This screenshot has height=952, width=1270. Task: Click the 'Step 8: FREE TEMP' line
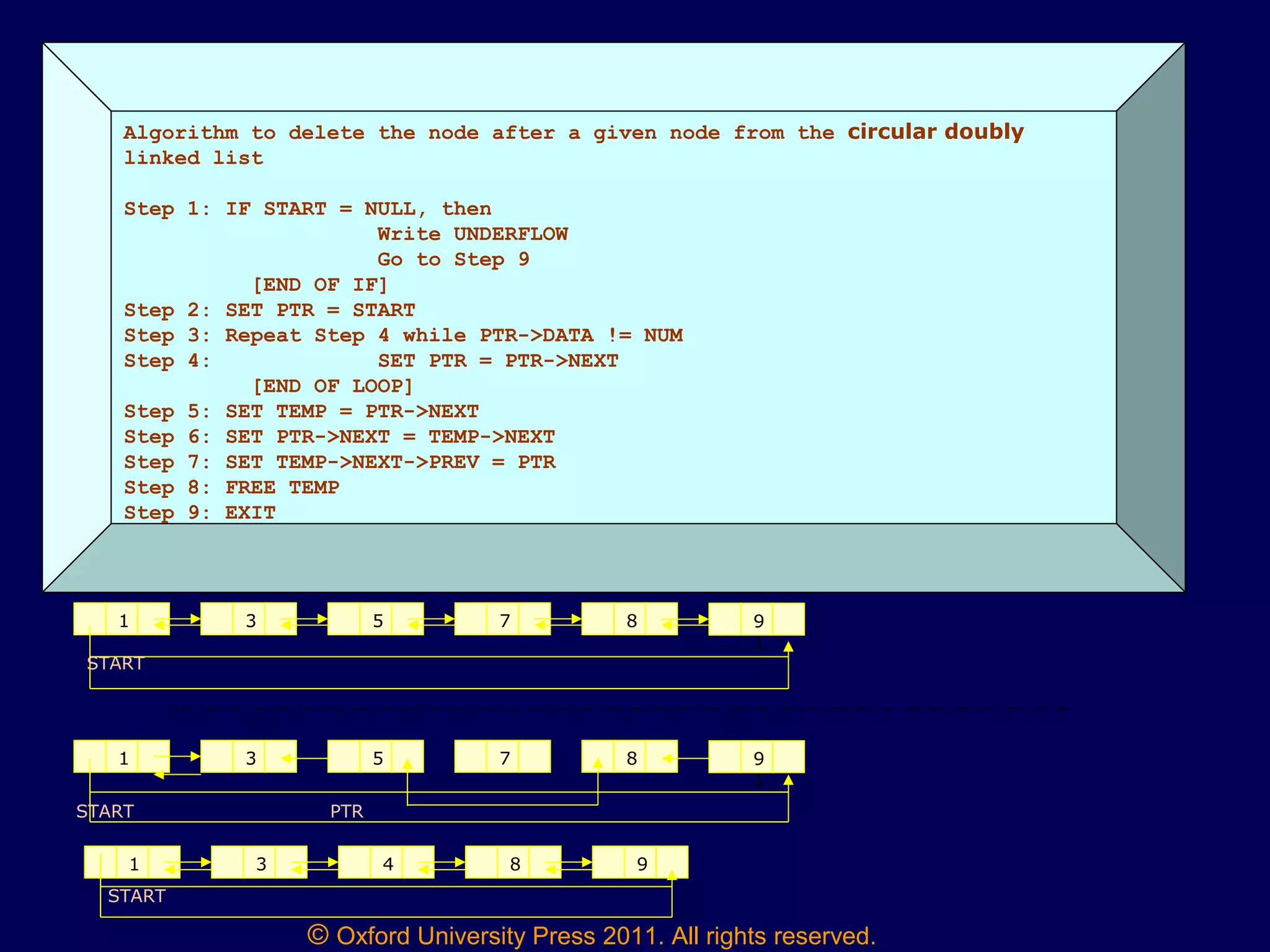click(231, 487)
